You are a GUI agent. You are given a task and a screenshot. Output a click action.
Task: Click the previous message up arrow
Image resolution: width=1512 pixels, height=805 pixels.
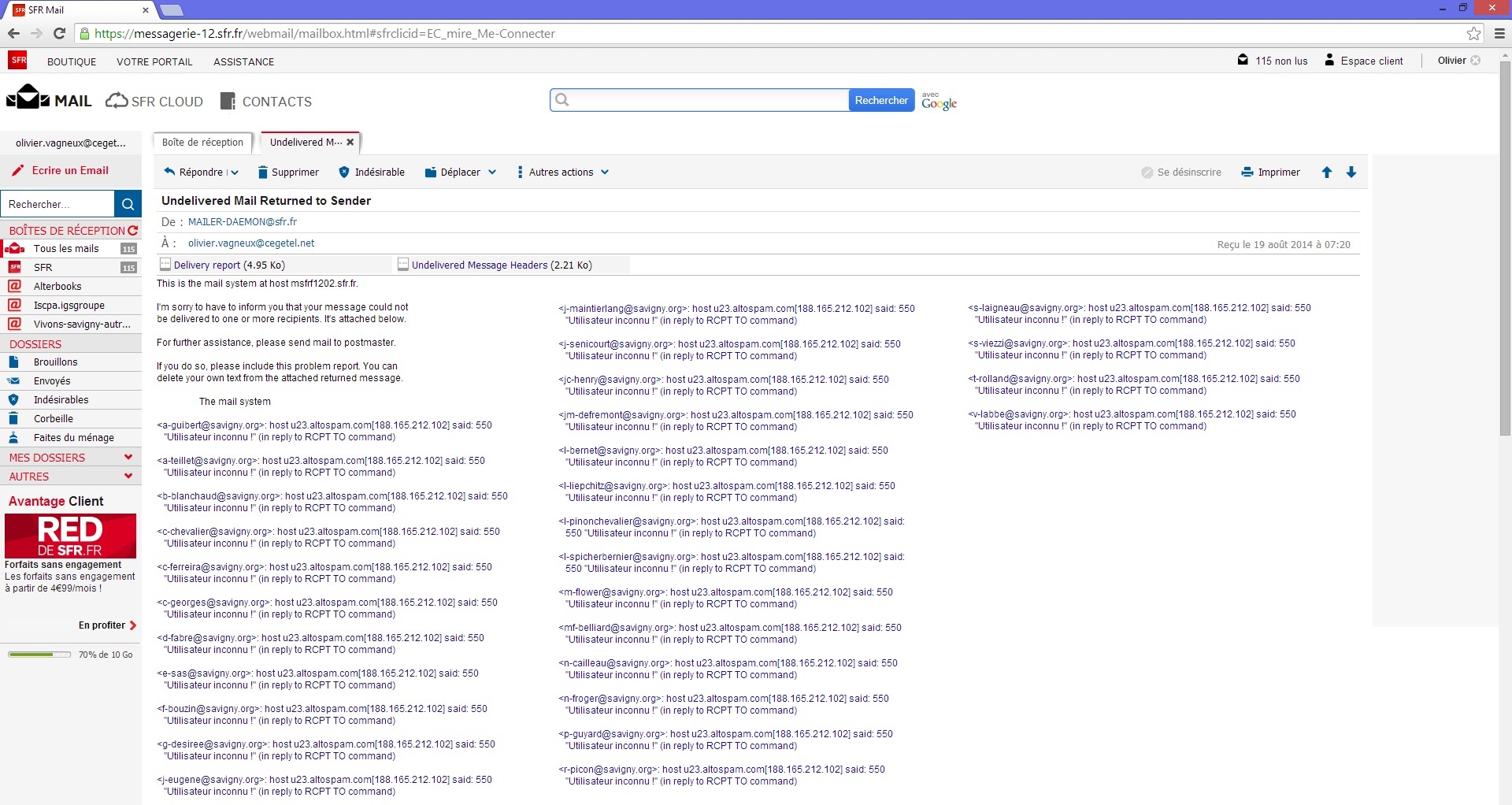(x=1327, y=172)
